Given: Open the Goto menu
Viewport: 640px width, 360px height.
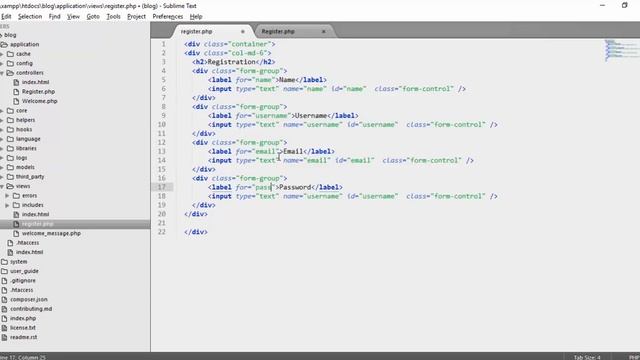Looking at the screenshot, I should click(x=93, y=16).
